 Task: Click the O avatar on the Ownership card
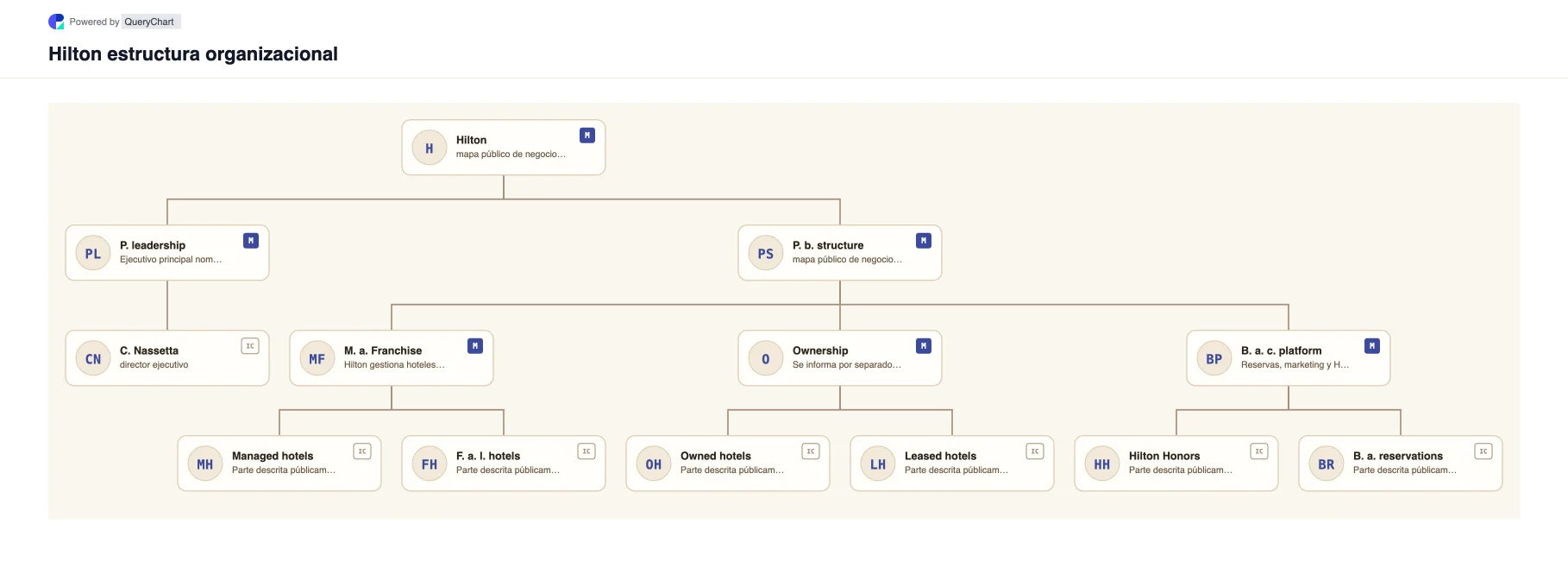coord(766,358)
